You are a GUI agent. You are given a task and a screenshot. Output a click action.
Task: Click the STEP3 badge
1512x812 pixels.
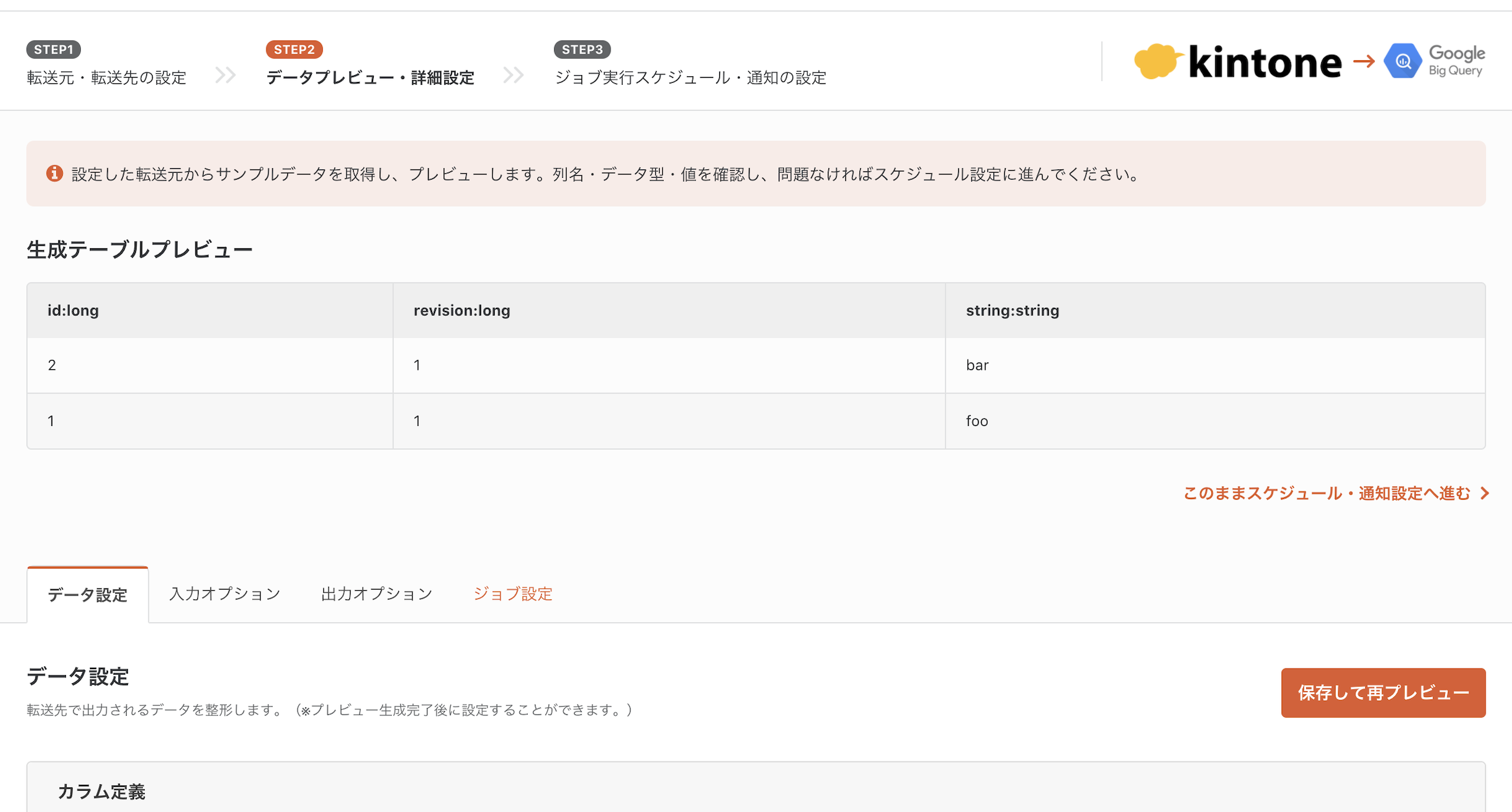581,49
